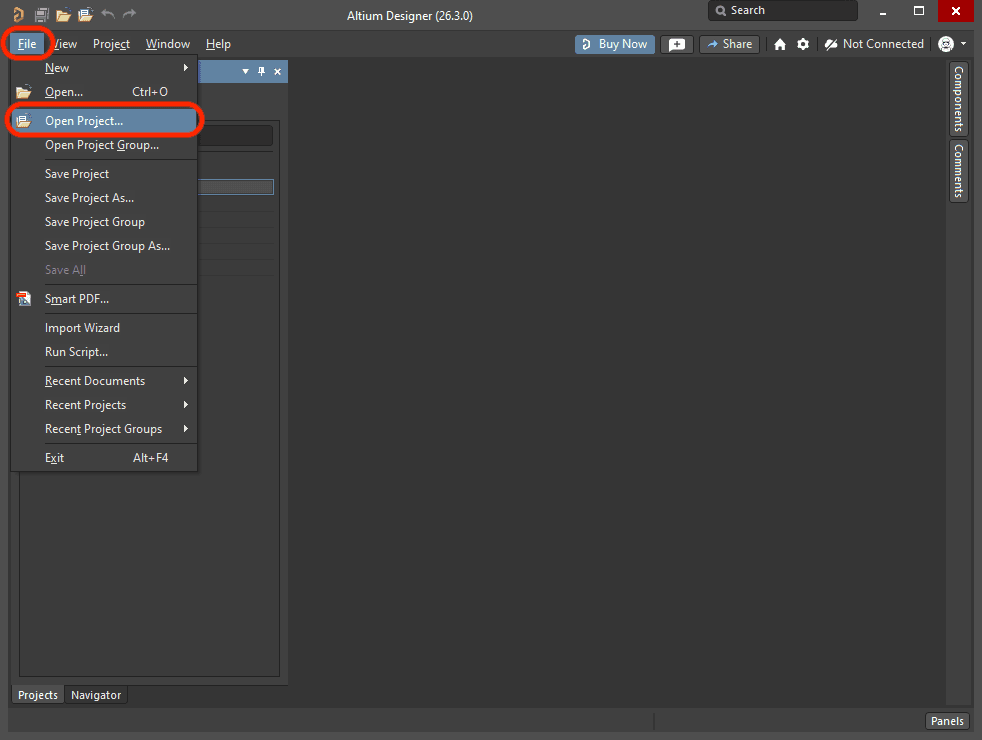Open the account dropdown arrow
982x740 pixels.
(x=965, y=44)
